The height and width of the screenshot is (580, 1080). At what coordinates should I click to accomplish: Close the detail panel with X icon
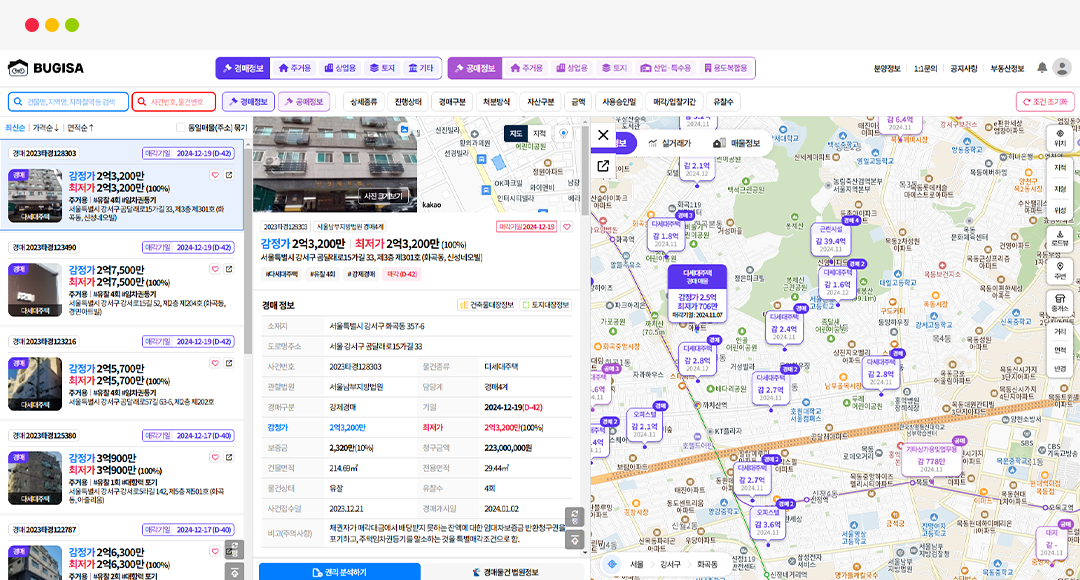(x=603, y=135)
